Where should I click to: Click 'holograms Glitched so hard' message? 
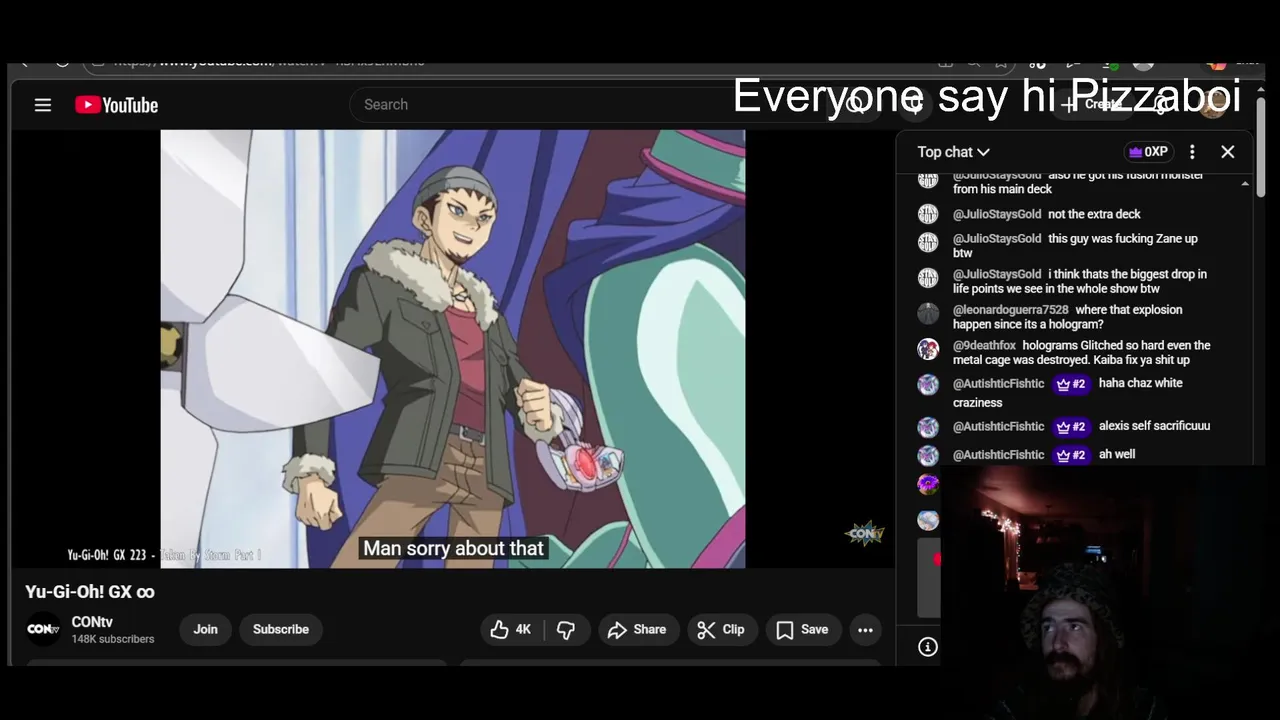point(1082,352)
